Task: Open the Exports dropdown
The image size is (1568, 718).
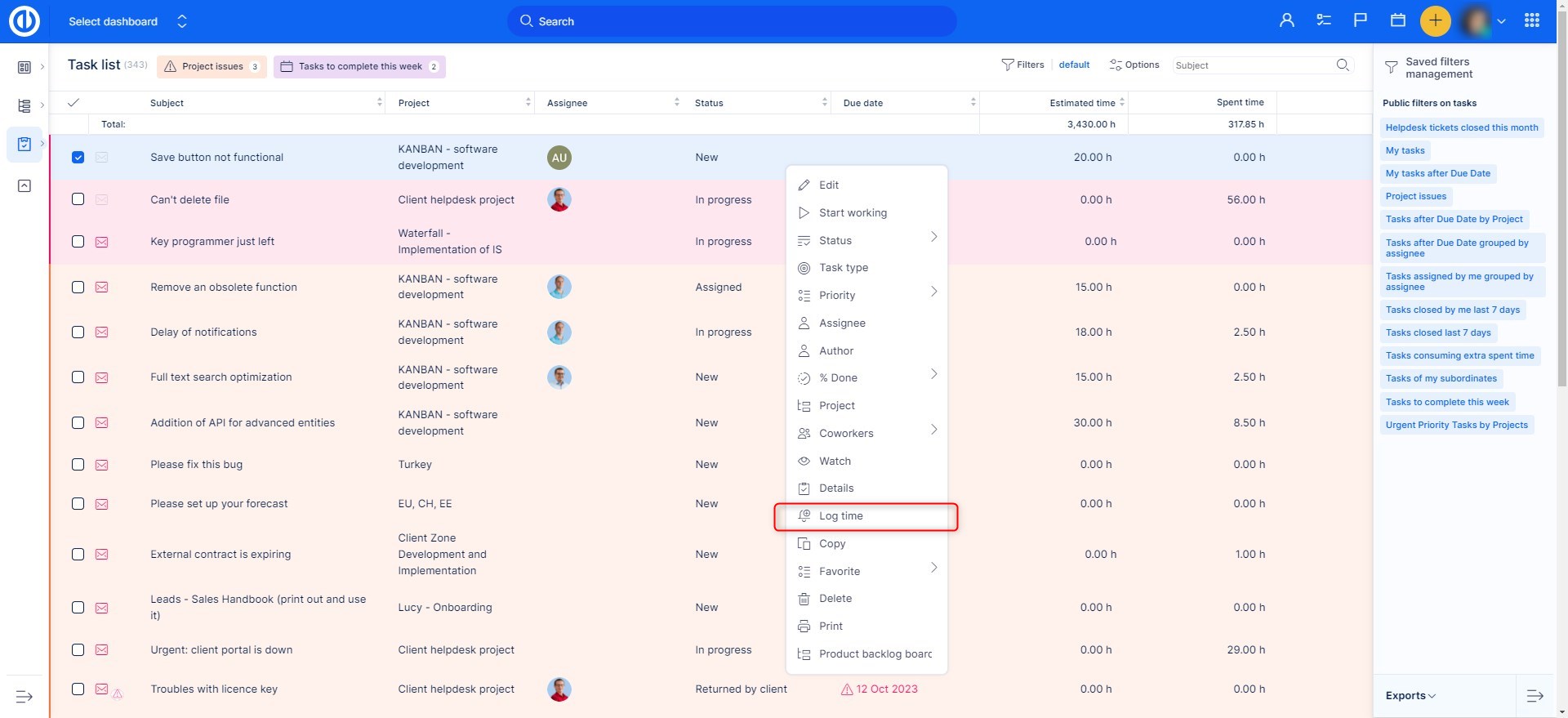Action: coord(1410,696)
